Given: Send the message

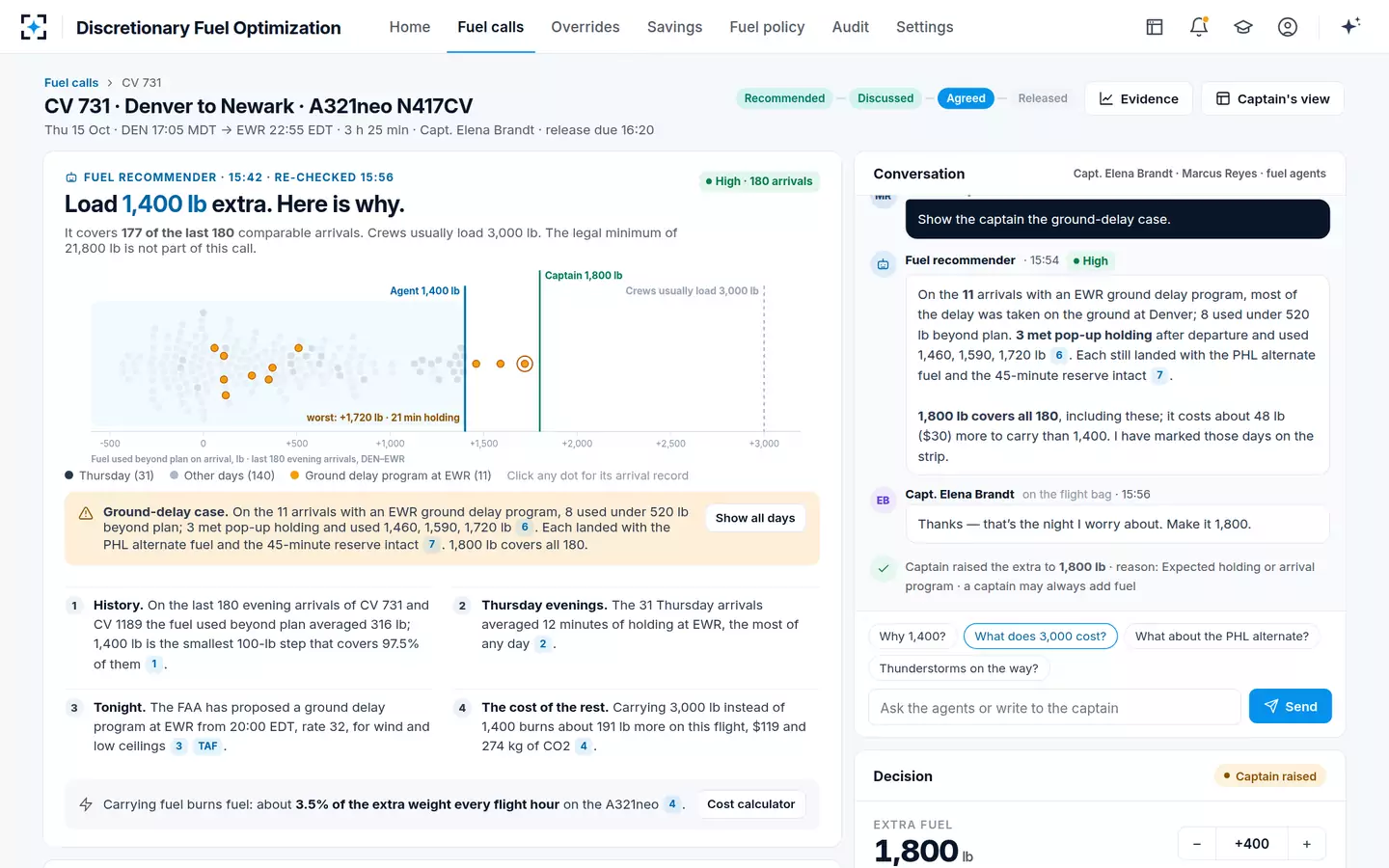Looking at the screenshot, I should click(x=1291, y=706).
